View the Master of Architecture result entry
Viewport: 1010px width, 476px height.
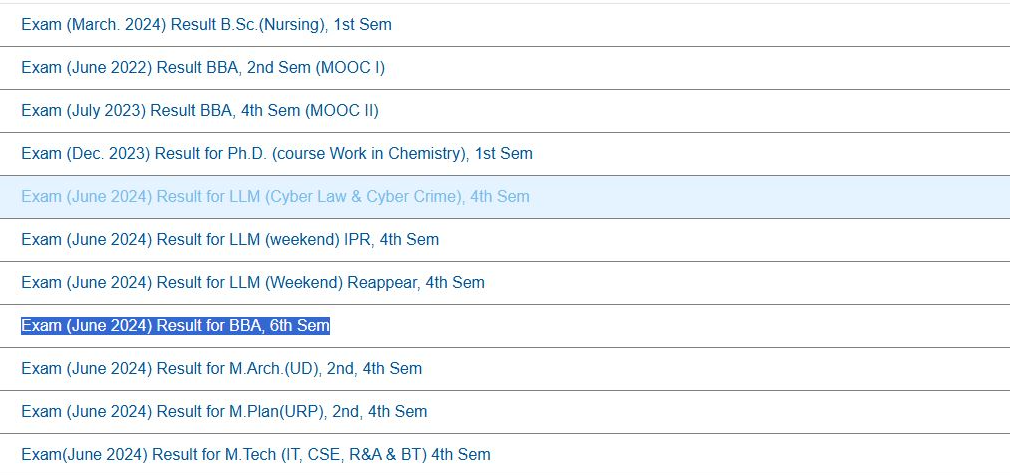[x=221, y=368]
